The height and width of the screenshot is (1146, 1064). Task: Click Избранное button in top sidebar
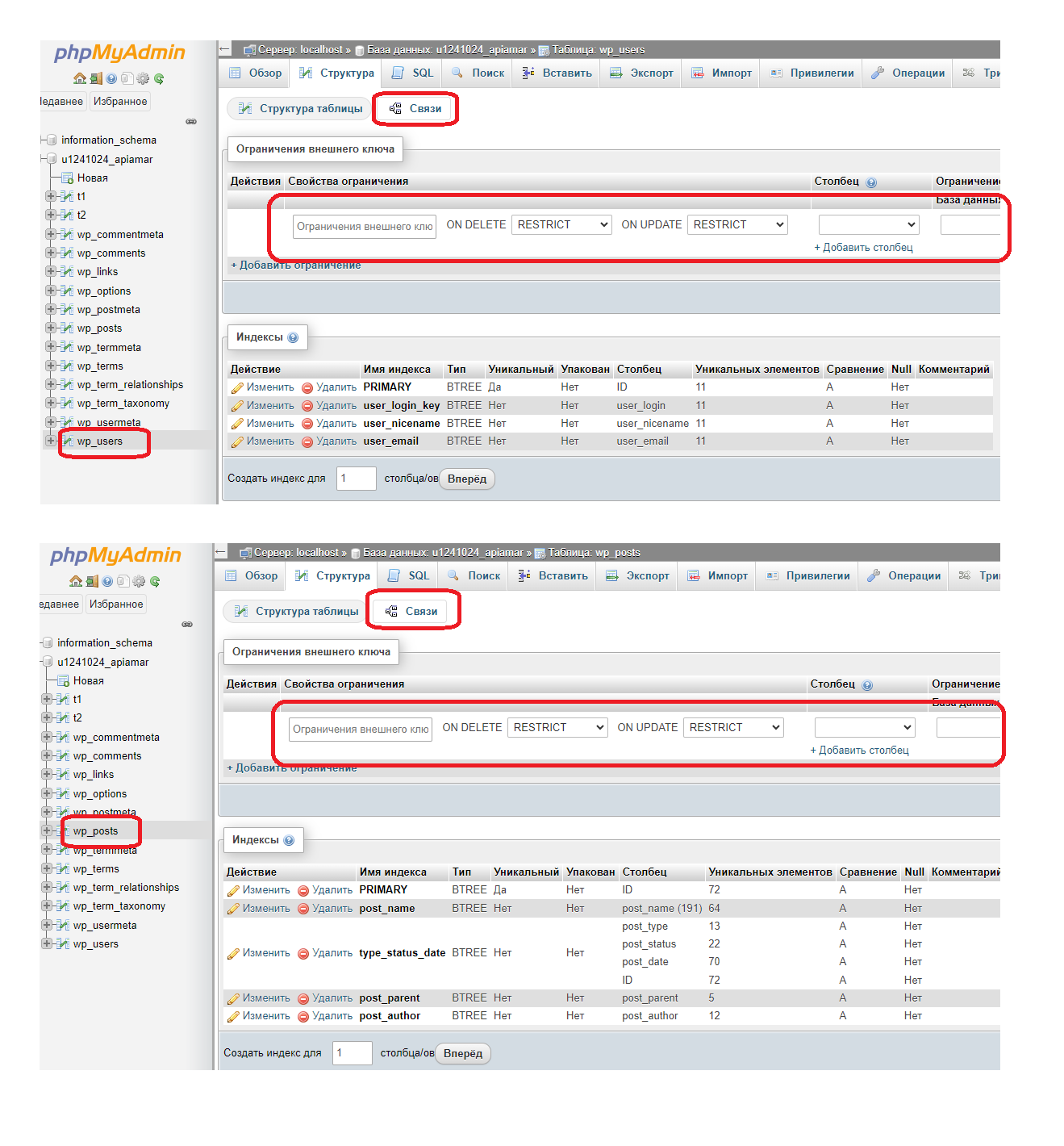click(120, 102)
